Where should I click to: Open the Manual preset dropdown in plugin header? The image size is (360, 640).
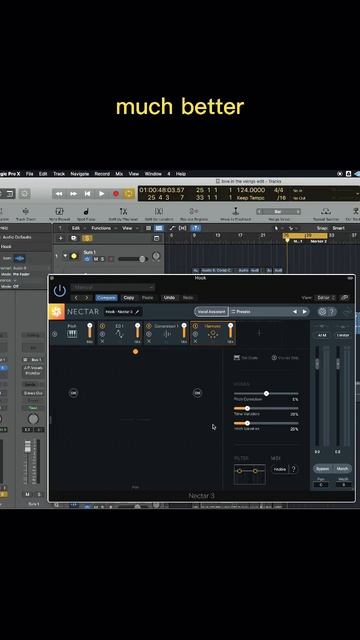(x=113, y=288)
